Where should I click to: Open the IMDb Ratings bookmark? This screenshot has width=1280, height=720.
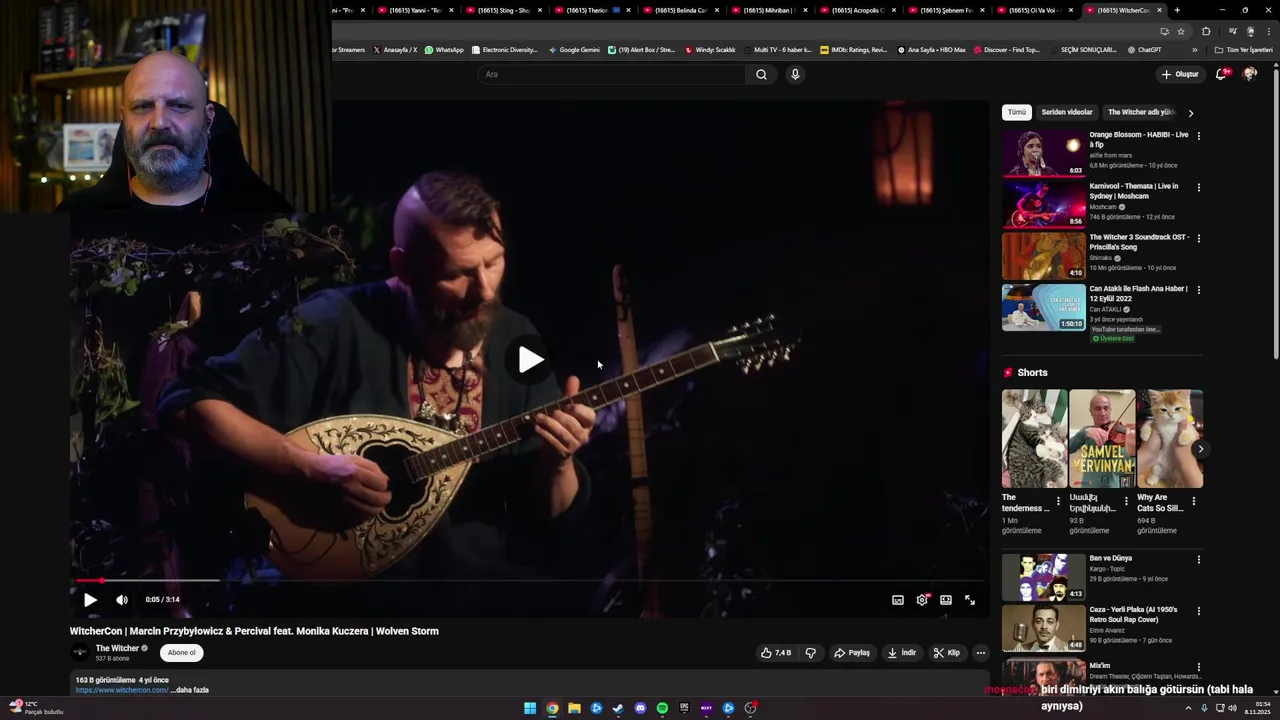point(853,50)
